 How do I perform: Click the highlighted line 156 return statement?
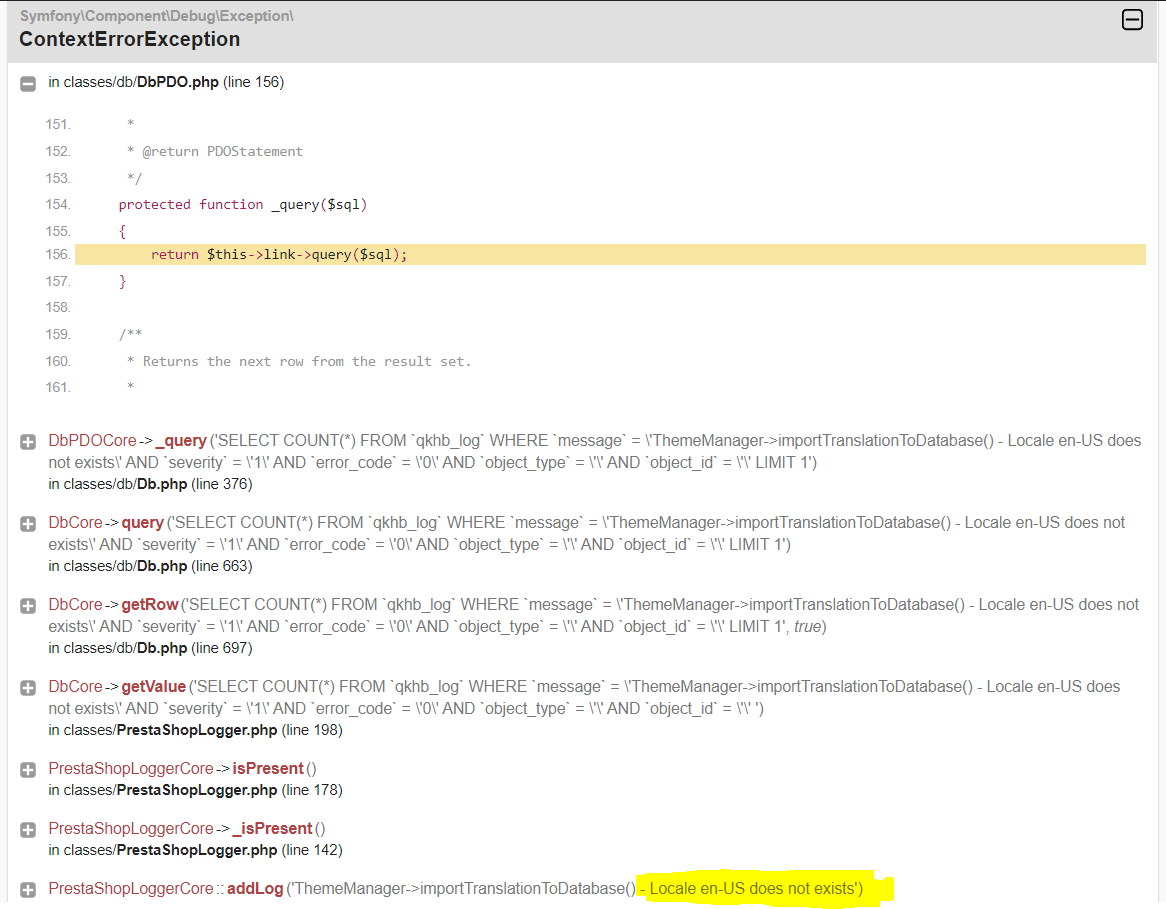pos(610,254)
